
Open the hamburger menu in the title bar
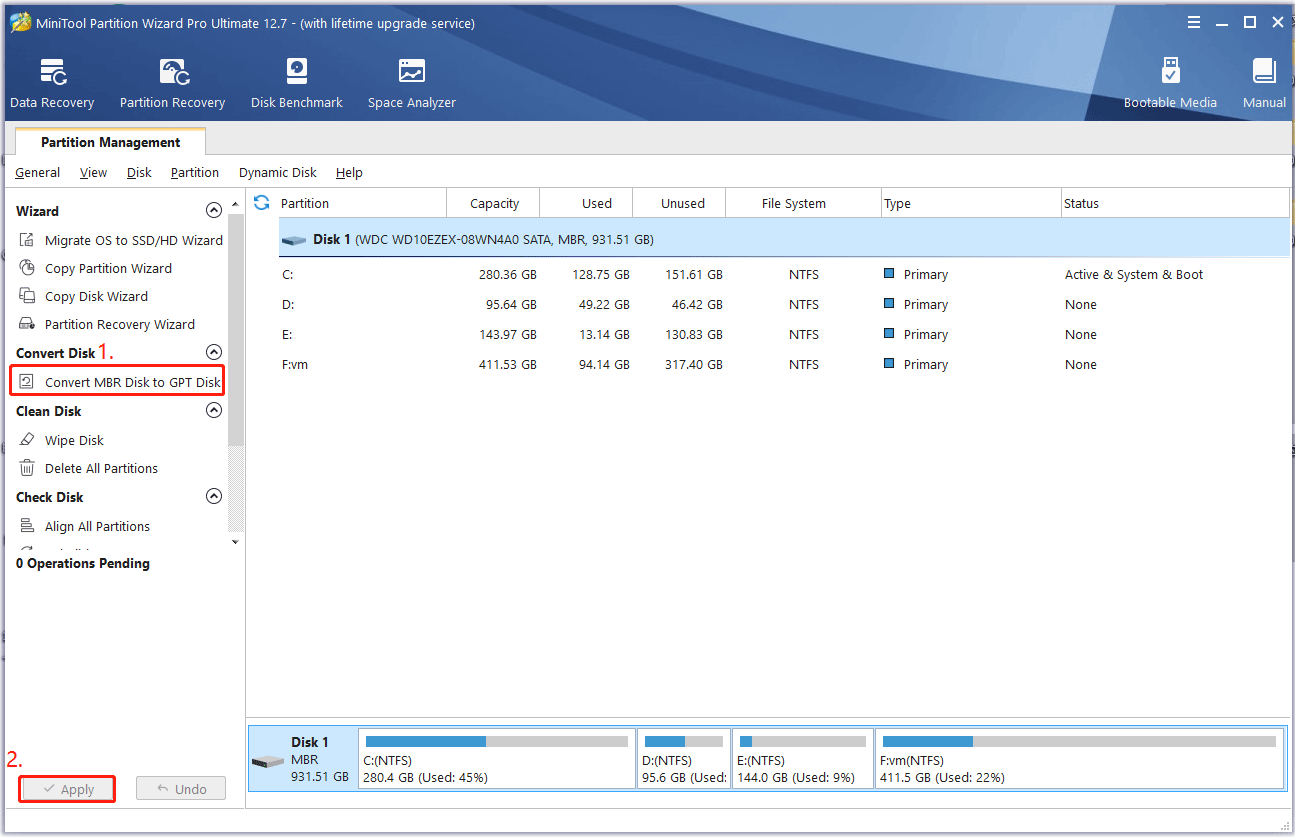(x=1194, y=22)
